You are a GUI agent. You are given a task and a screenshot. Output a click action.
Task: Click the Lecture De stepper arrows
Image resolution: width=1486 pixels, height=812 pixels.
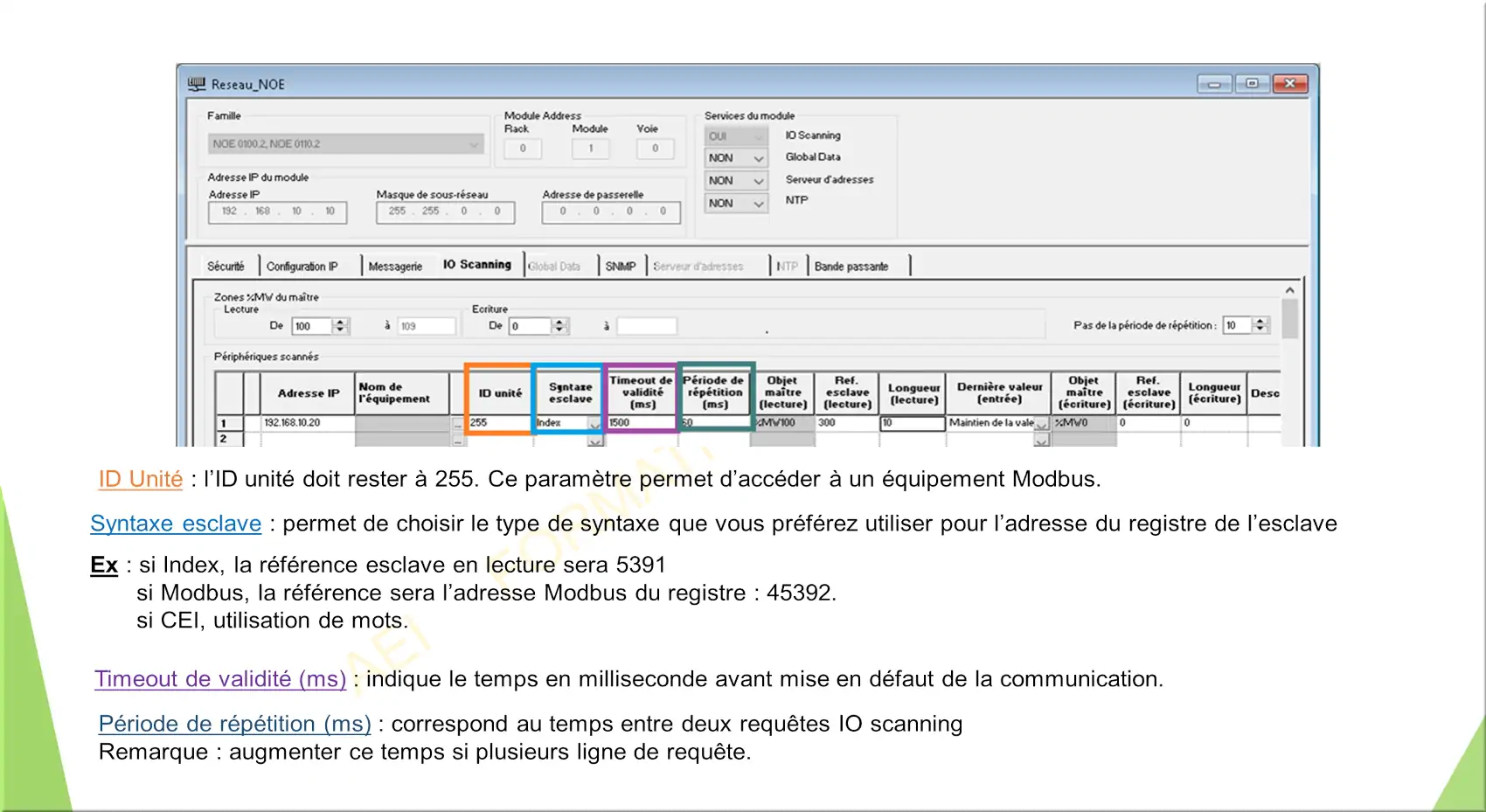[x=340, y=326]
